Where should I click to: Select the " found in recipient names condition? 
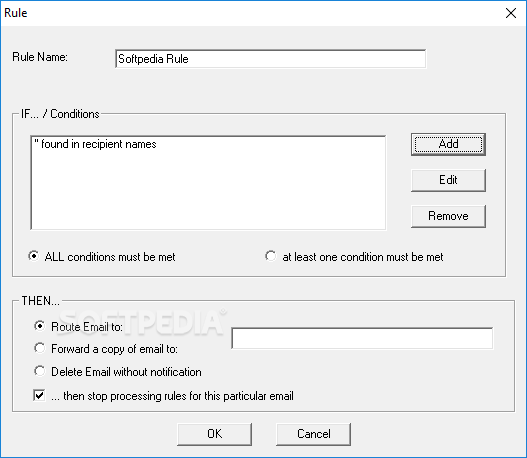(x=95, y=144)
